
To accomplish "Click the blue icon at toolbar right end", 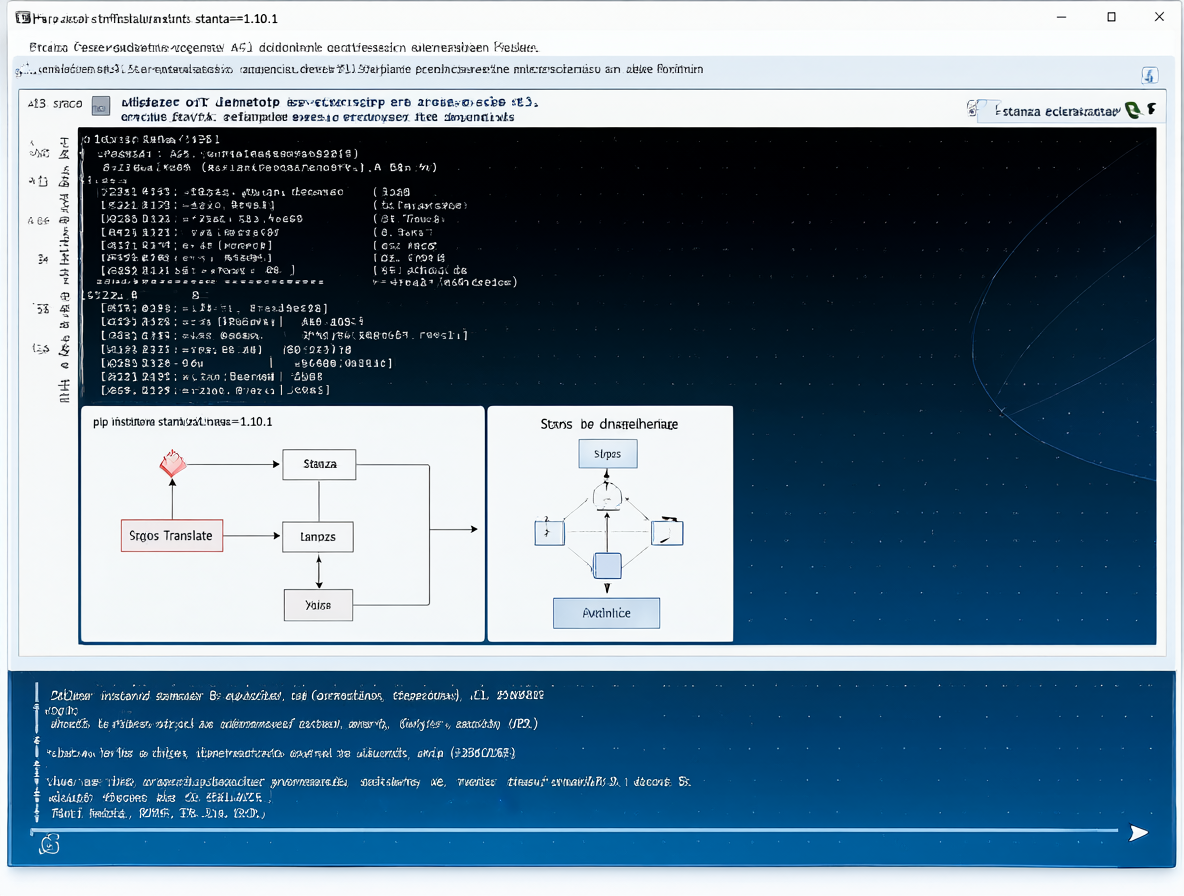I will coord(1149,75).
